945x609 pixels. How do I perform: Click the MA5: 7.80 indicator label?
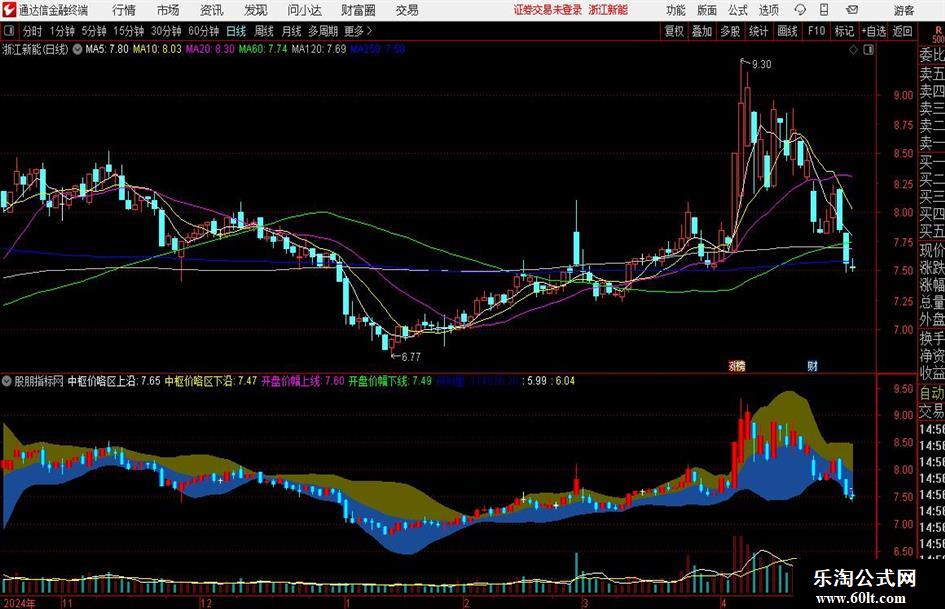click(x=107, y=49)
